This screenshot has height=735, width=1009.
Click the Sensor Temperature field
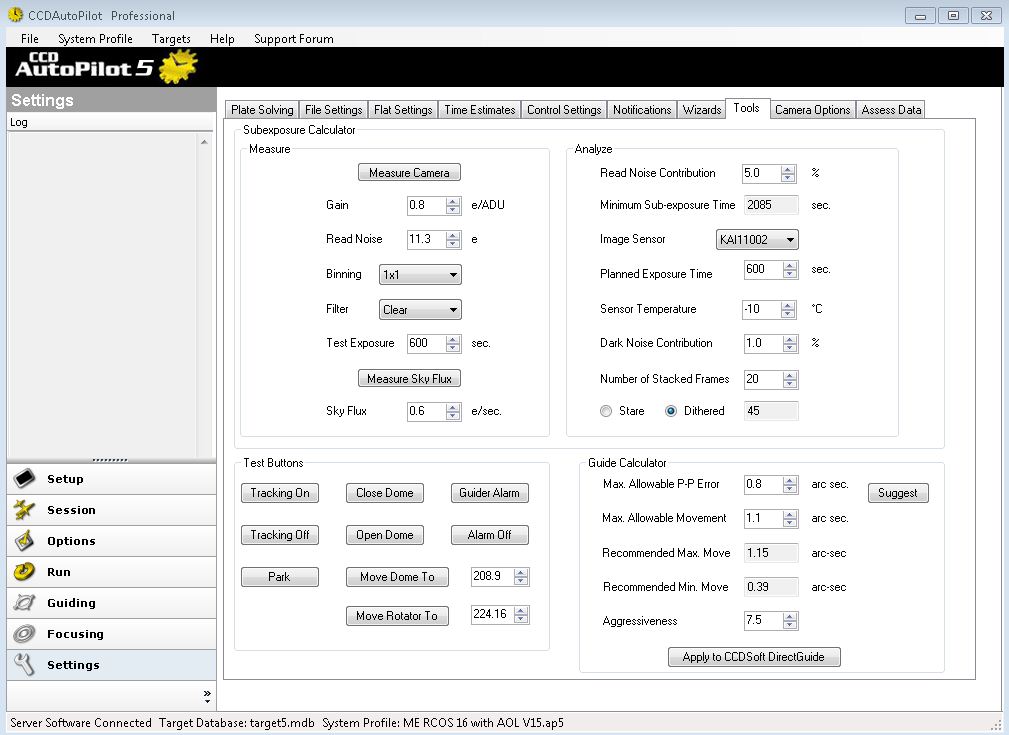pyautogui.click(x=761, y=309)
